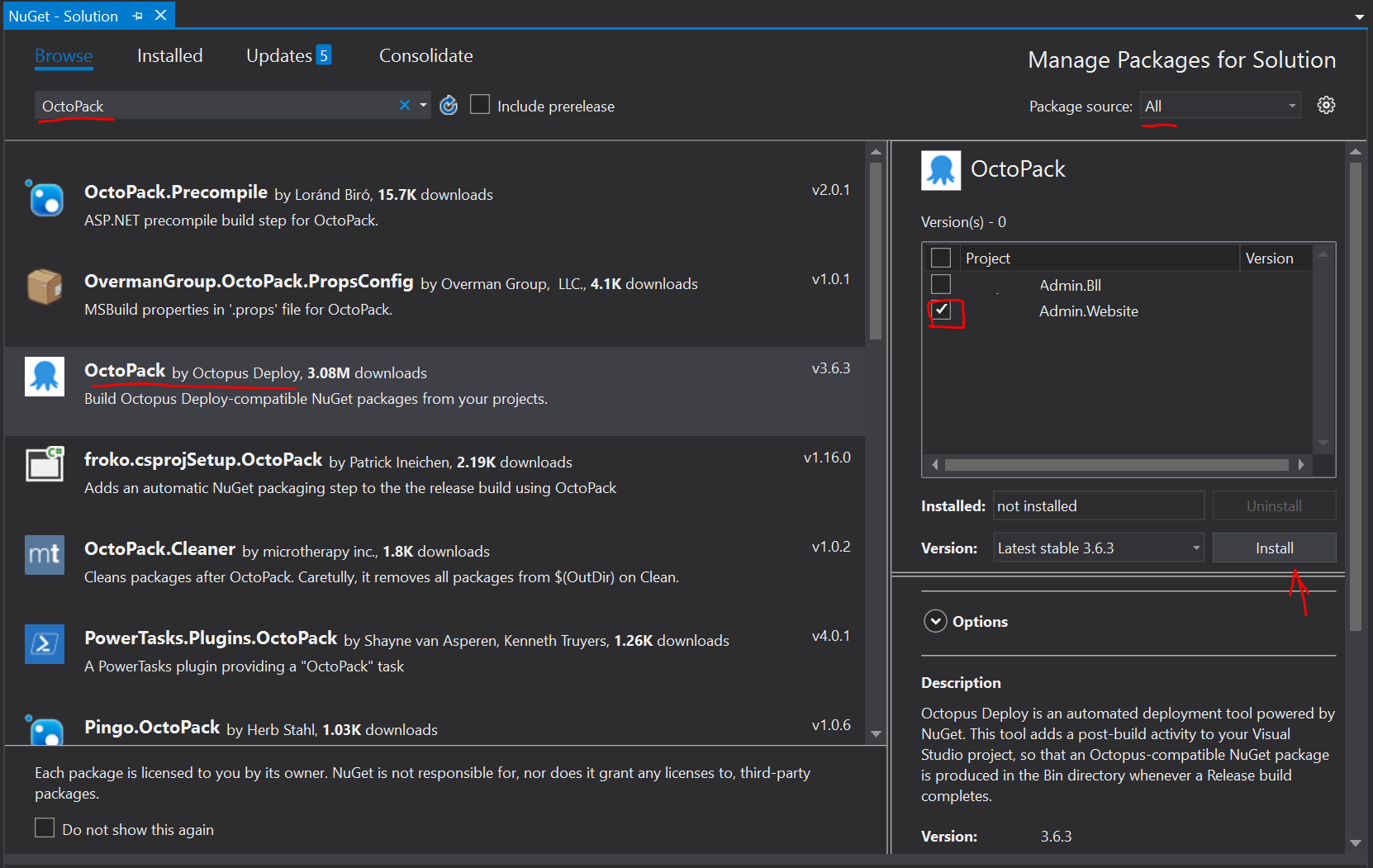Pin the NuGet - Solution tab
The image size is (1373, 868).
137,16
